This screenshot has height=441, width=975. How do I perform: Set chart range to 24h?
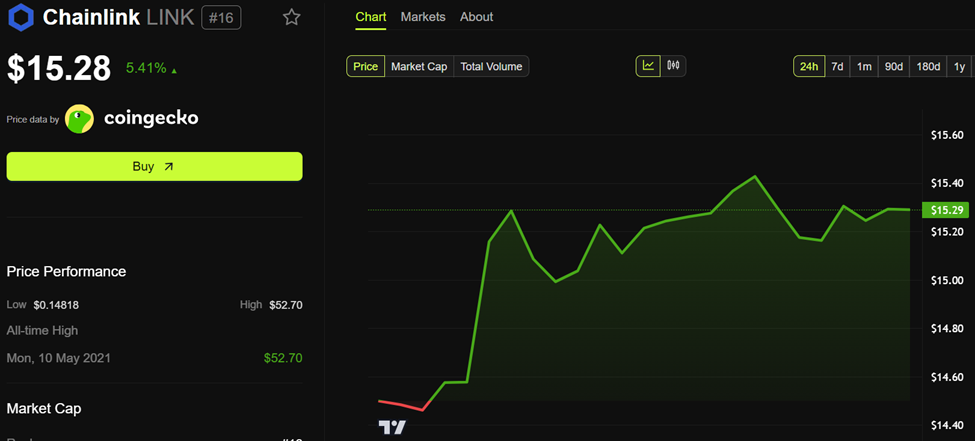click(808, 66)
